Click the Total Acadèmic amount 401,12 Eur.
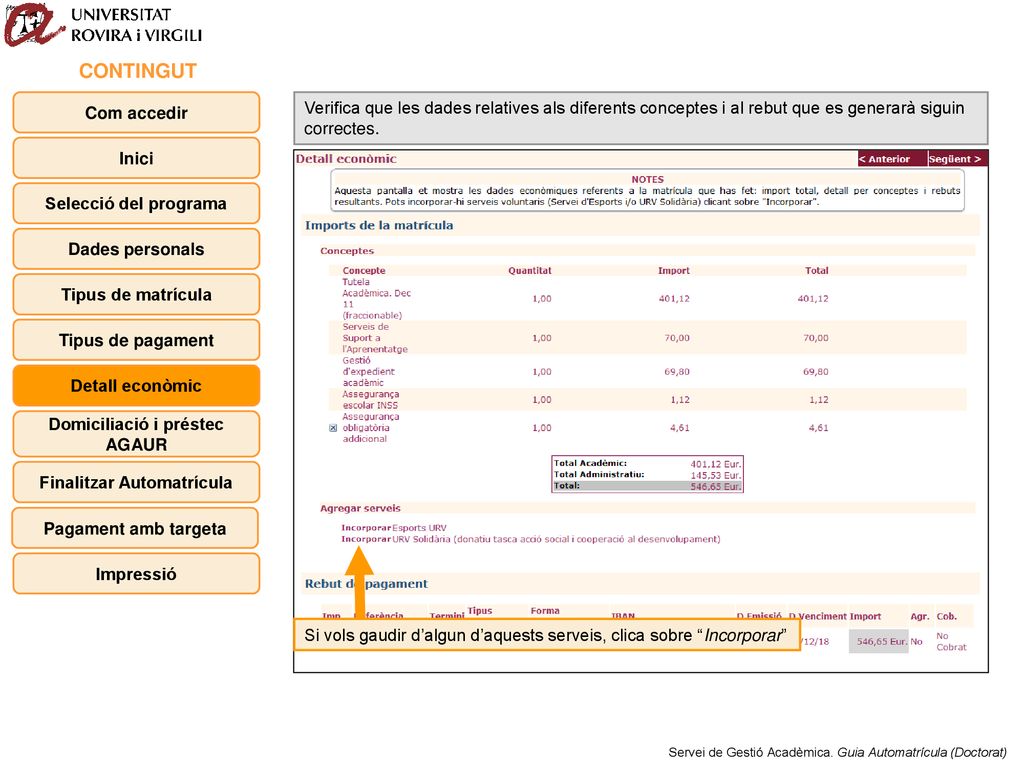The width and height of the screenshot is (1024, 768). 716,464
